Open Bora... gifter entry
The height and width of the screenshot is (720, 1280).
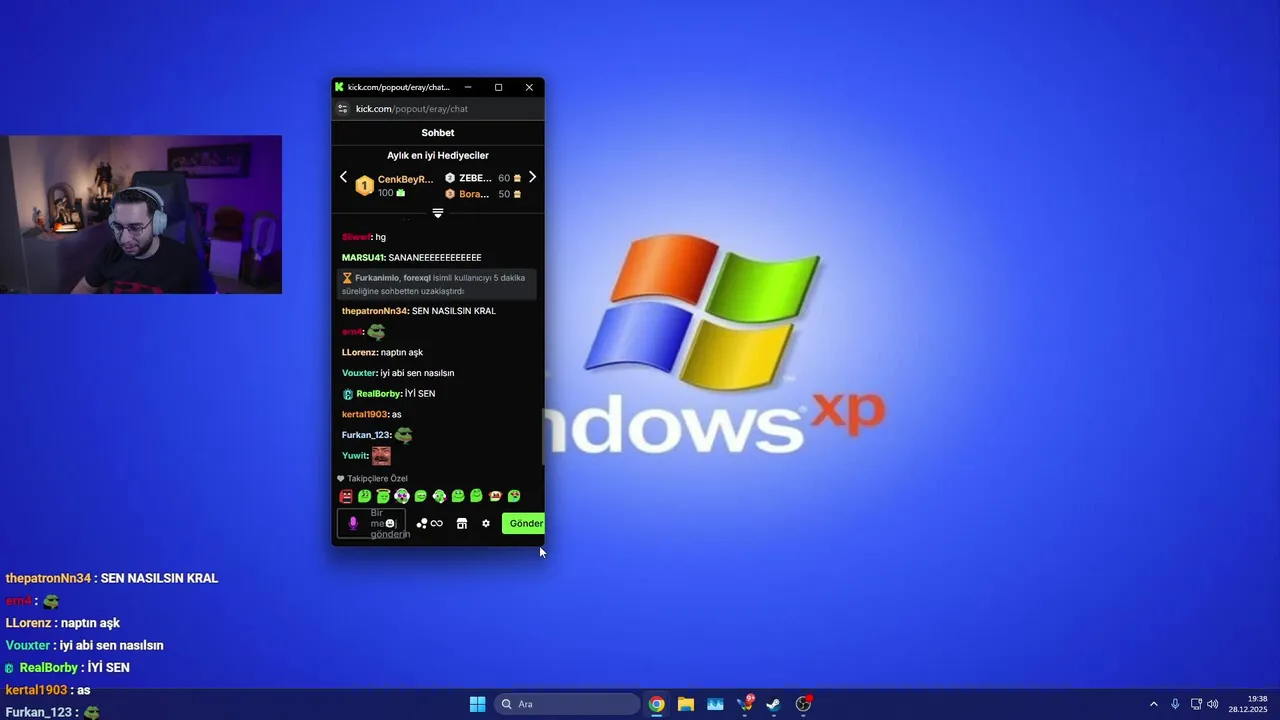pyautogui.click(x=474, y=194)
